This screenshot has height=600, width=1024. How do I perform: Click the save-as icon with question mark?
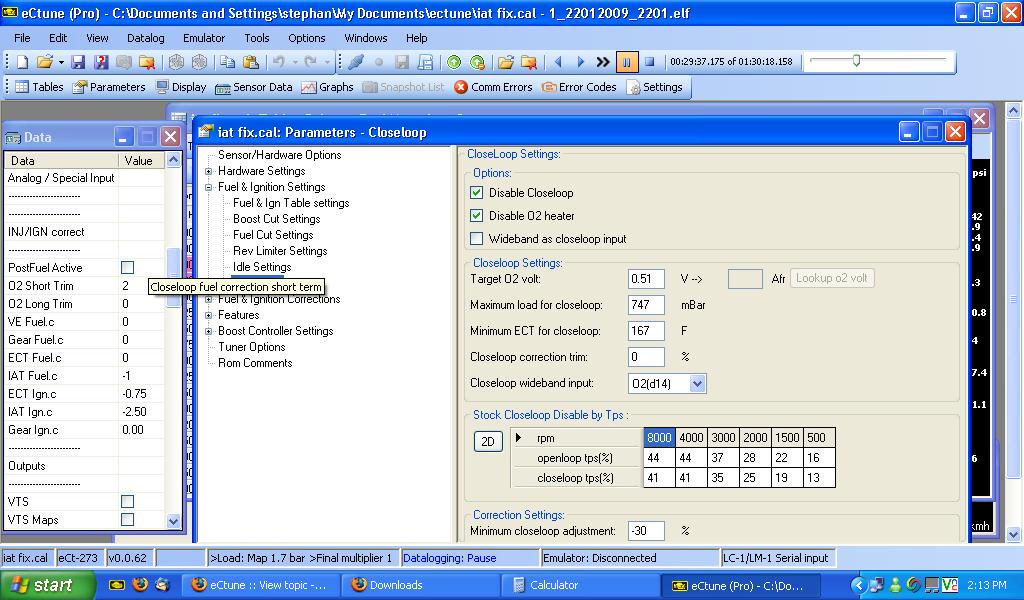pyautogui.click(x=101, y=62)
